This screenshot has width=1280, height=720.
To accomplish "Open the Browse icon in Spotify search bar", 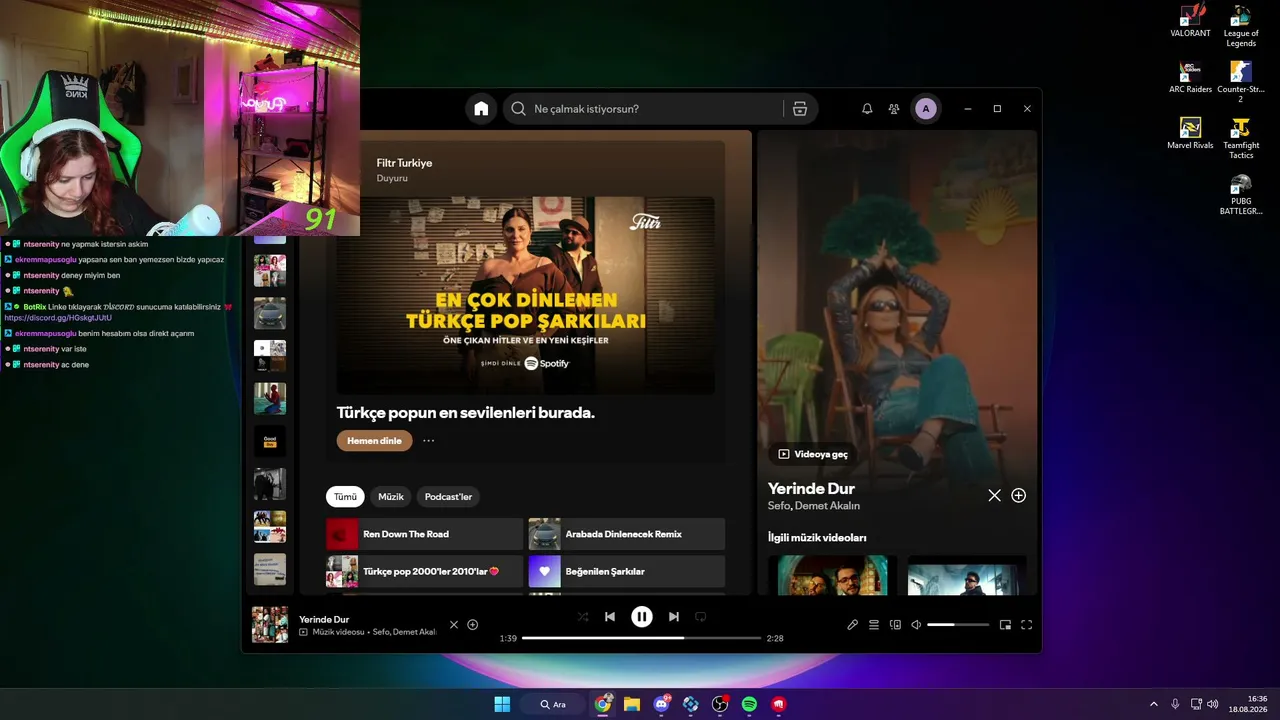I will pos(800,109).
